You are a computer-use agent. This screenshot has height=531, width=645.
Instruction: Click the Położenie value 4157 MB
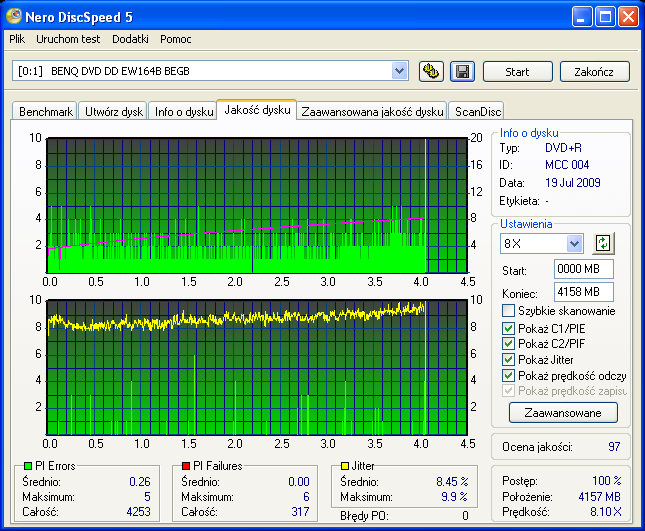click(599, 496)
